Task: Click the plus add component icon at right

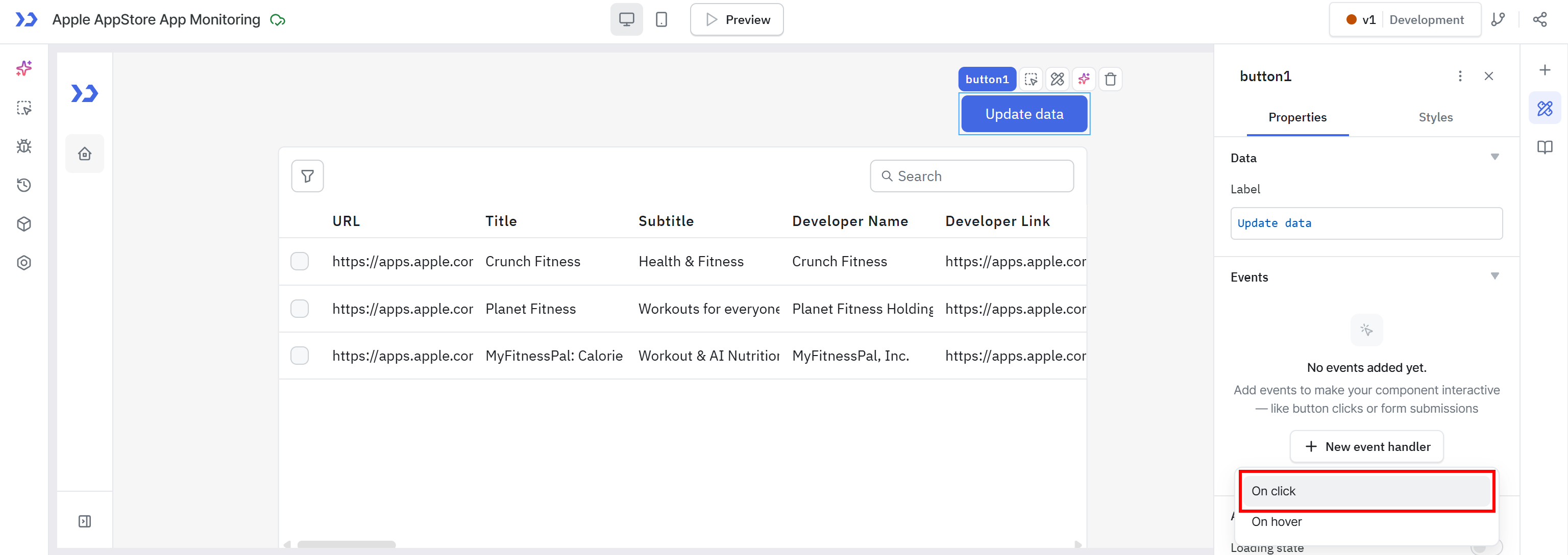Action: tap(1544, 70)
